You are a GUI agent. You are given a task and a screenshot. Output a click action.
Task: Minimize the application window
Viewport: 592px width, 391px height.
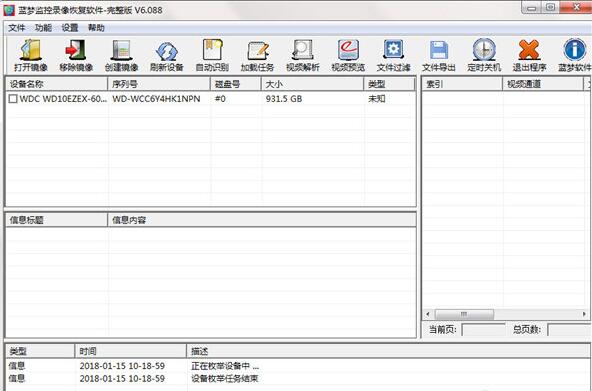pyautogui.click(x=532, y=8)
